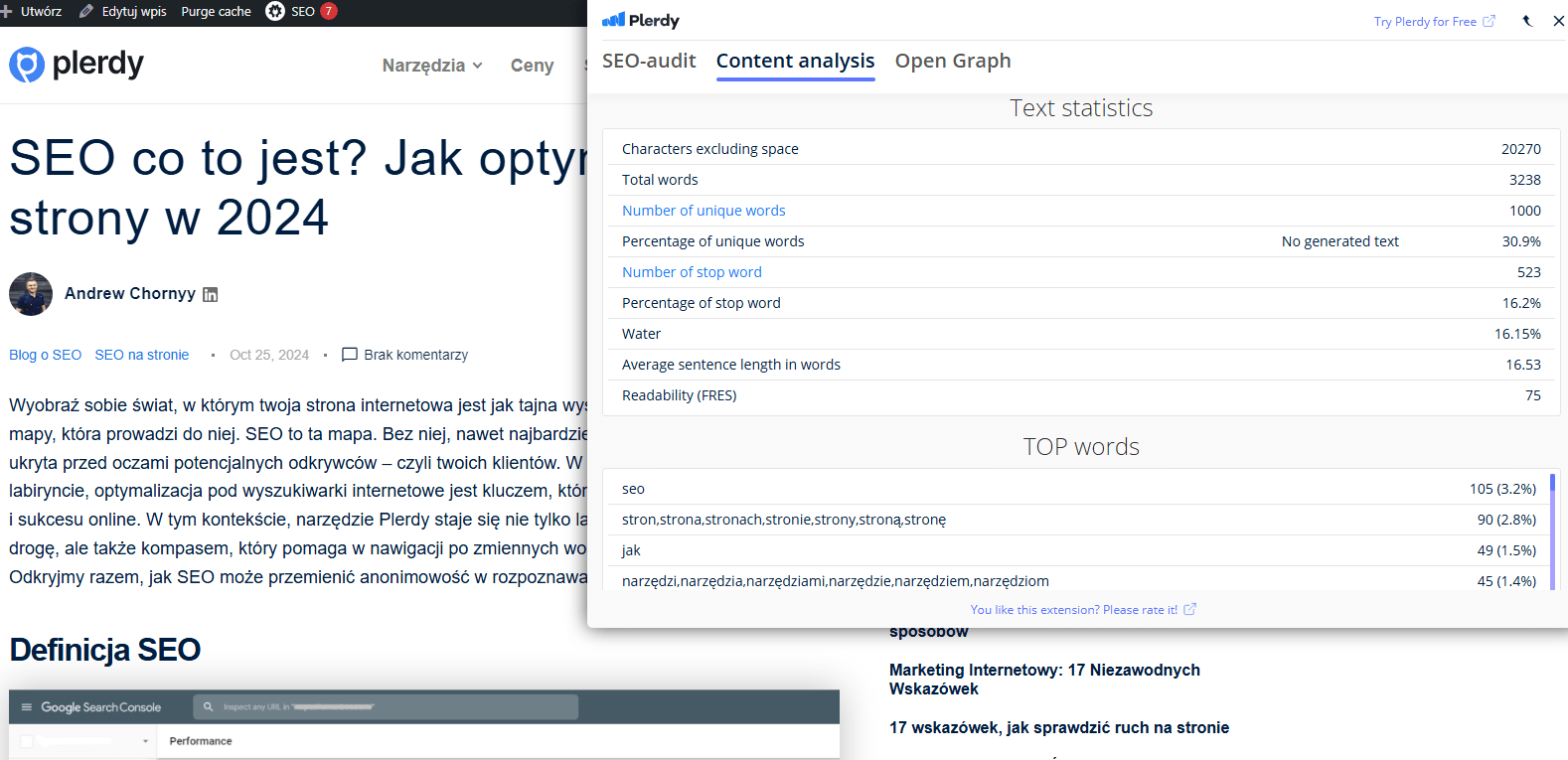Close the Plerdy extension panel

1558,21
